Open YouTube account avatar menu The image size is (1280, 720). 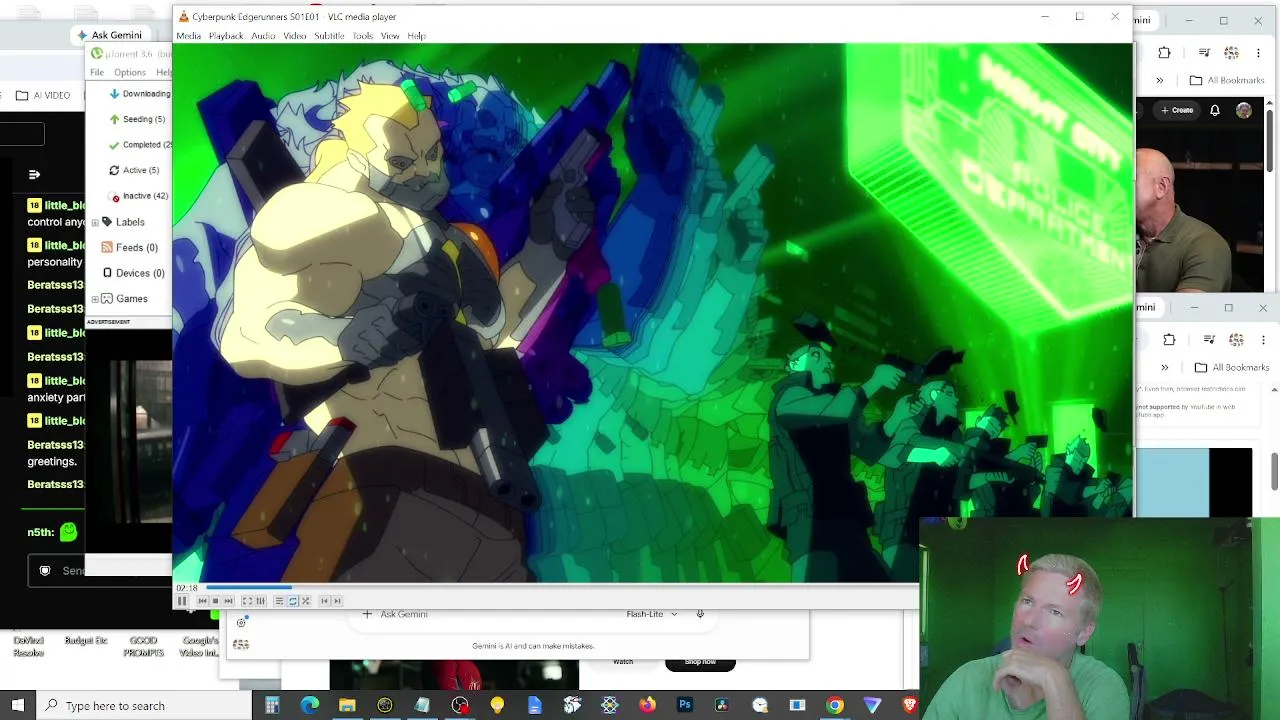click(x=1244, y=110)
